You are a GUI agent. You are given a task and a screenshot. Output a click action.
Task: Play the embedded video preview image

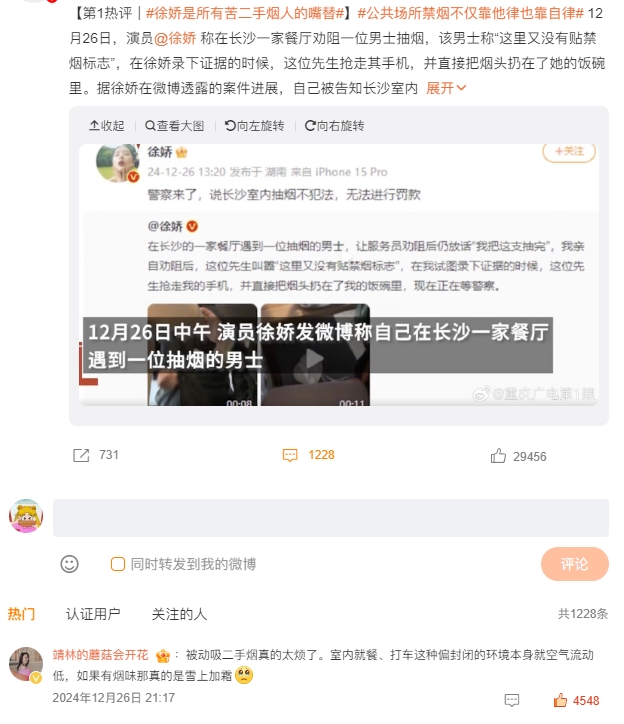pos(315,358)
